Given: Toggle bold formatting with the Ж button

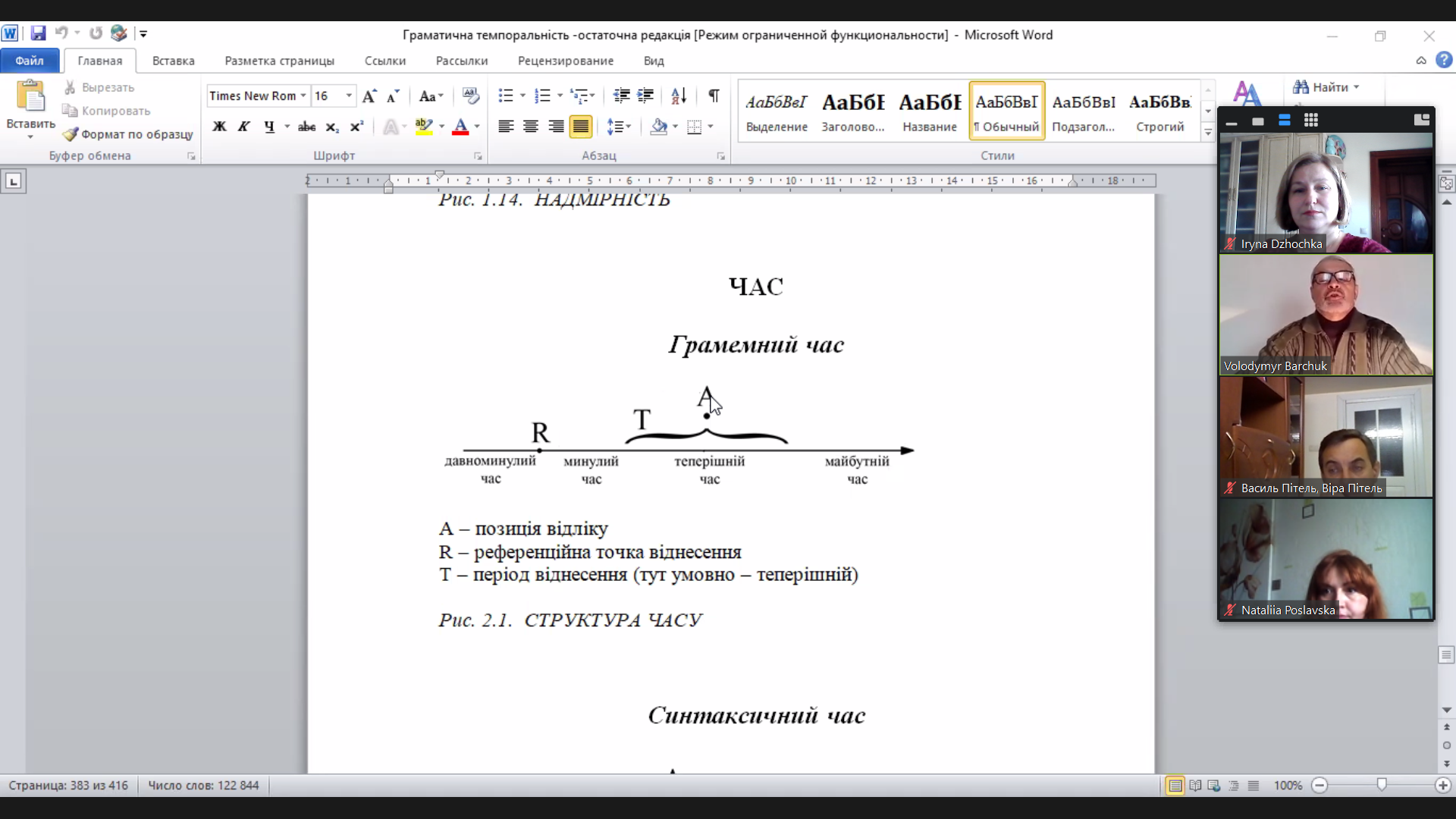Looking at the screenshot, I should point(219,127).
